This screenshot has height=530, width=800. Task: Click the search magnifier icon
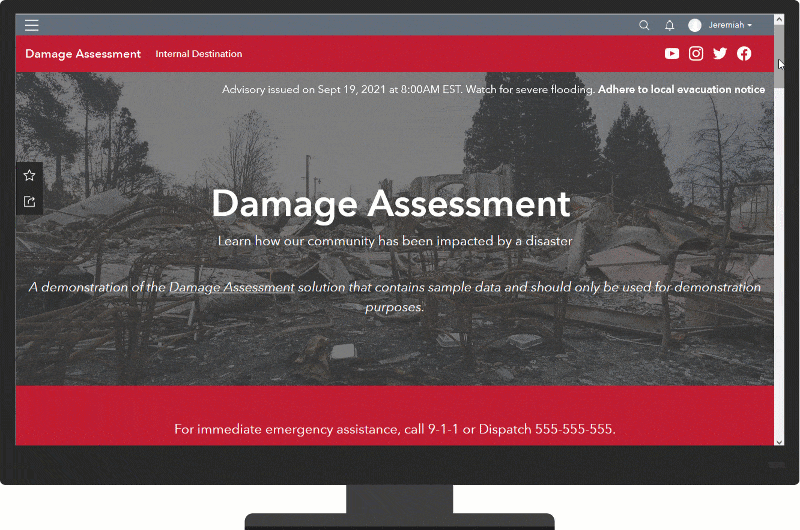pyautogui.click(x=644, y=25)
